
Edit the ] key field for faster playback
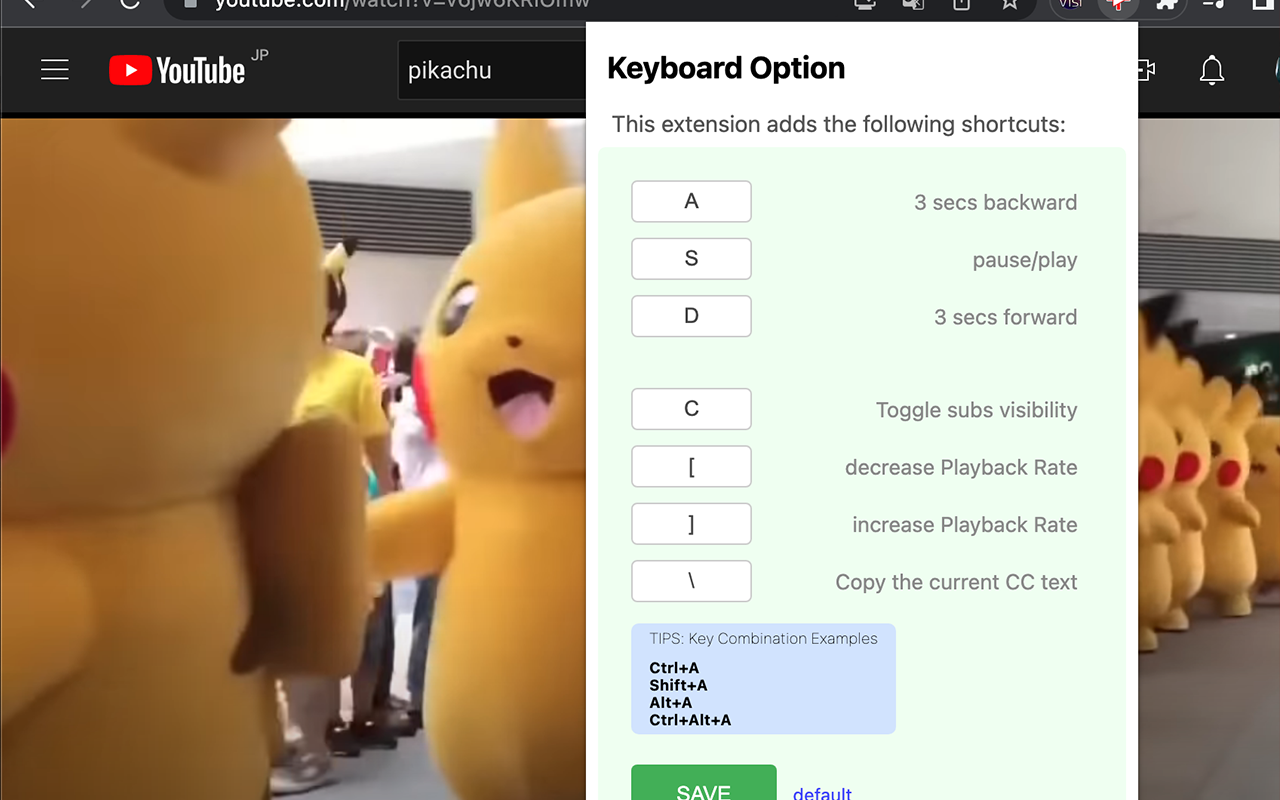click(691, 524)
